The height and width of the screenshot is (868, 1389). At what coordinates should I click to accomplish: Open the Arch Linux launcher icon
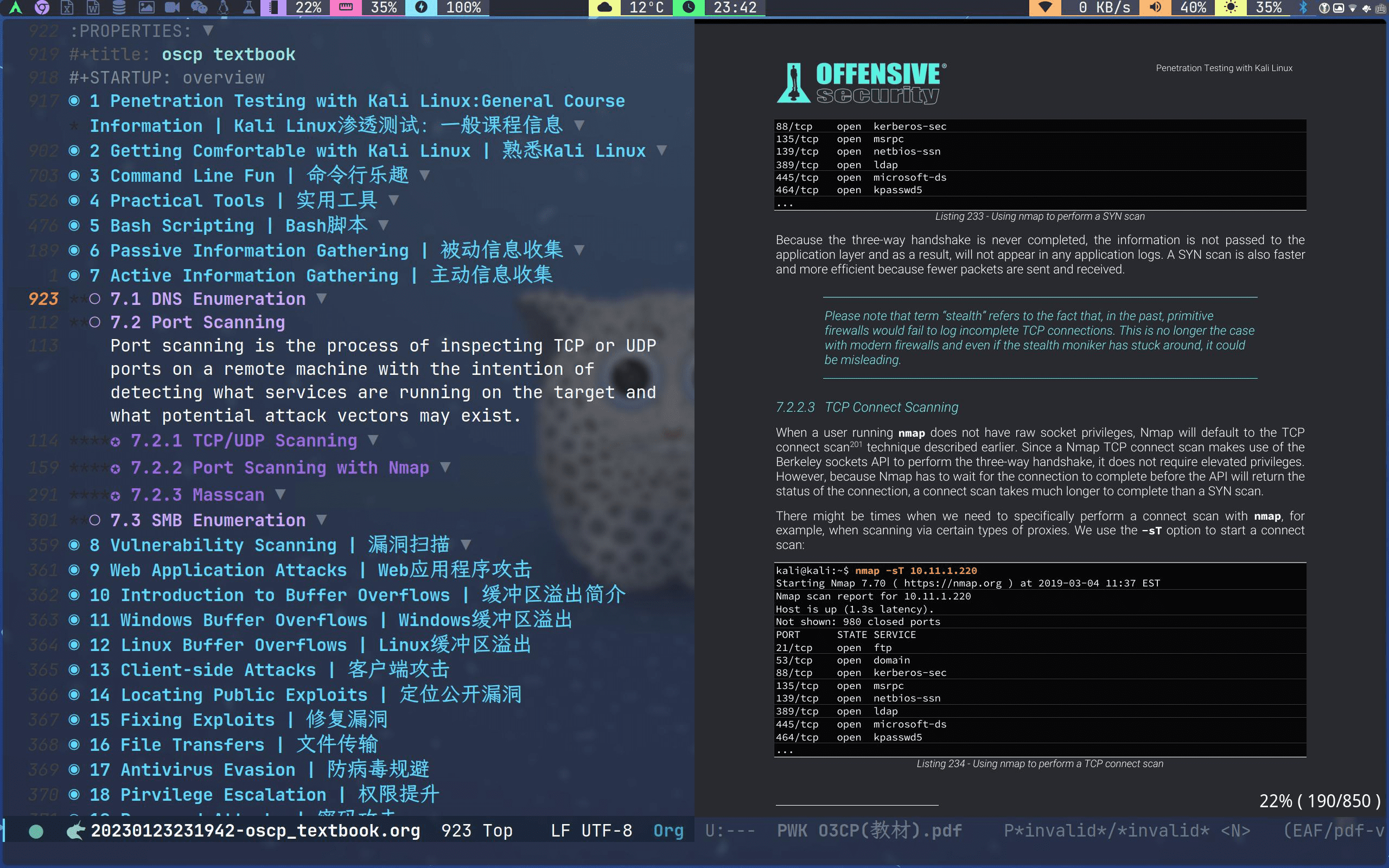(x=16, y=8)
